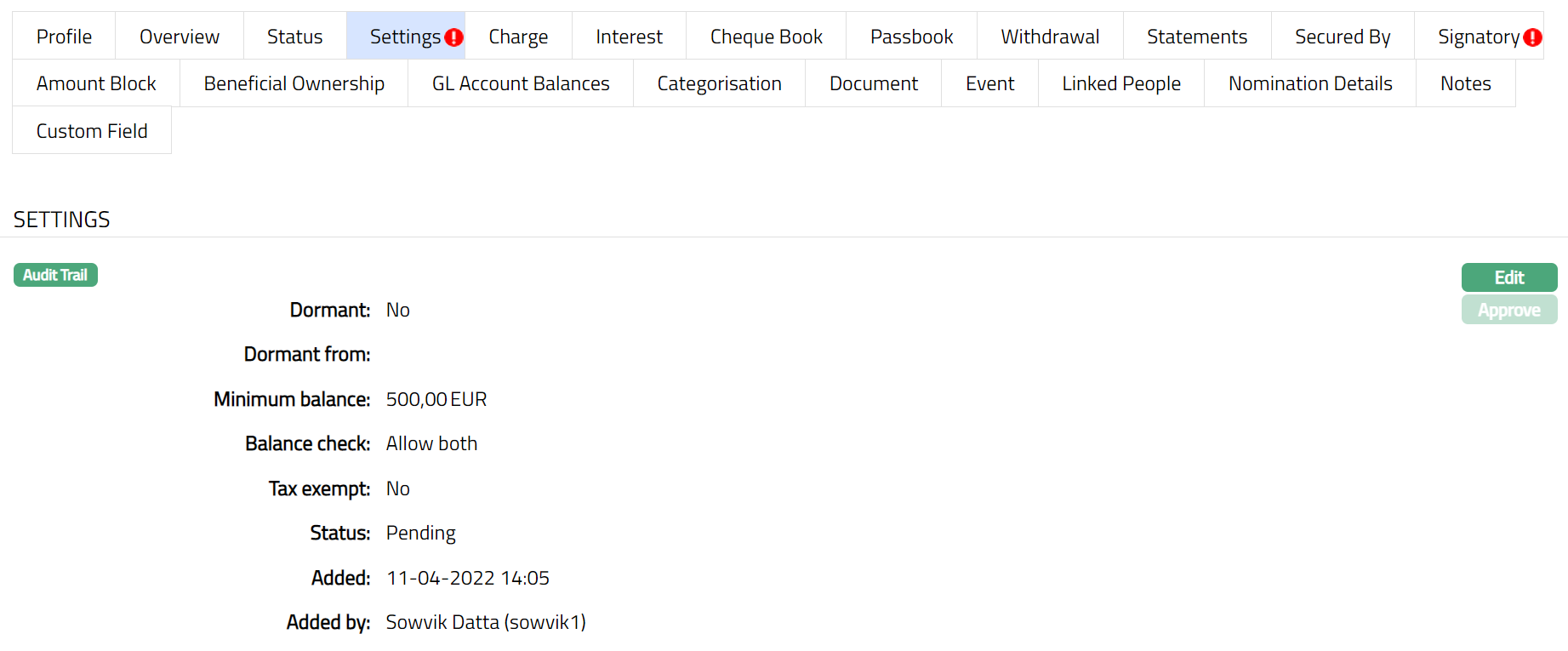Select the Amount Block tab
This screenshot has height=651, width=1568.
[x=96, y=83]
